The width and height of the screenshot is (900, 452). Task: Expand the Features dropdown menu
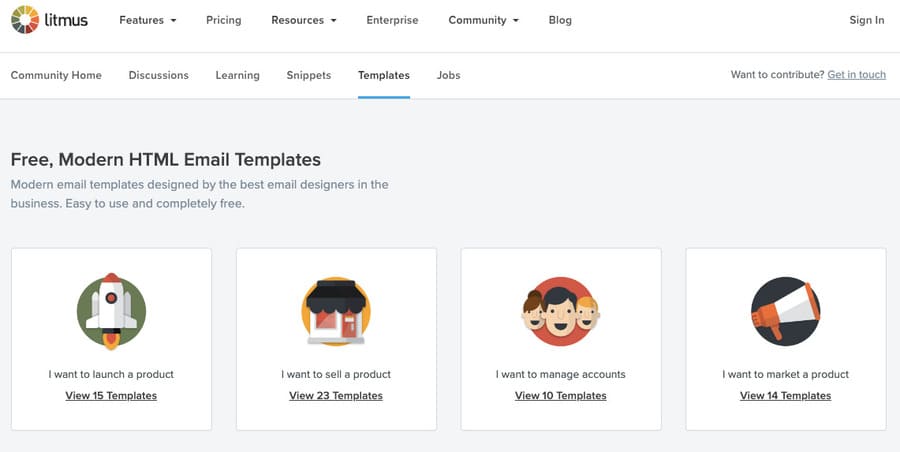147,20
